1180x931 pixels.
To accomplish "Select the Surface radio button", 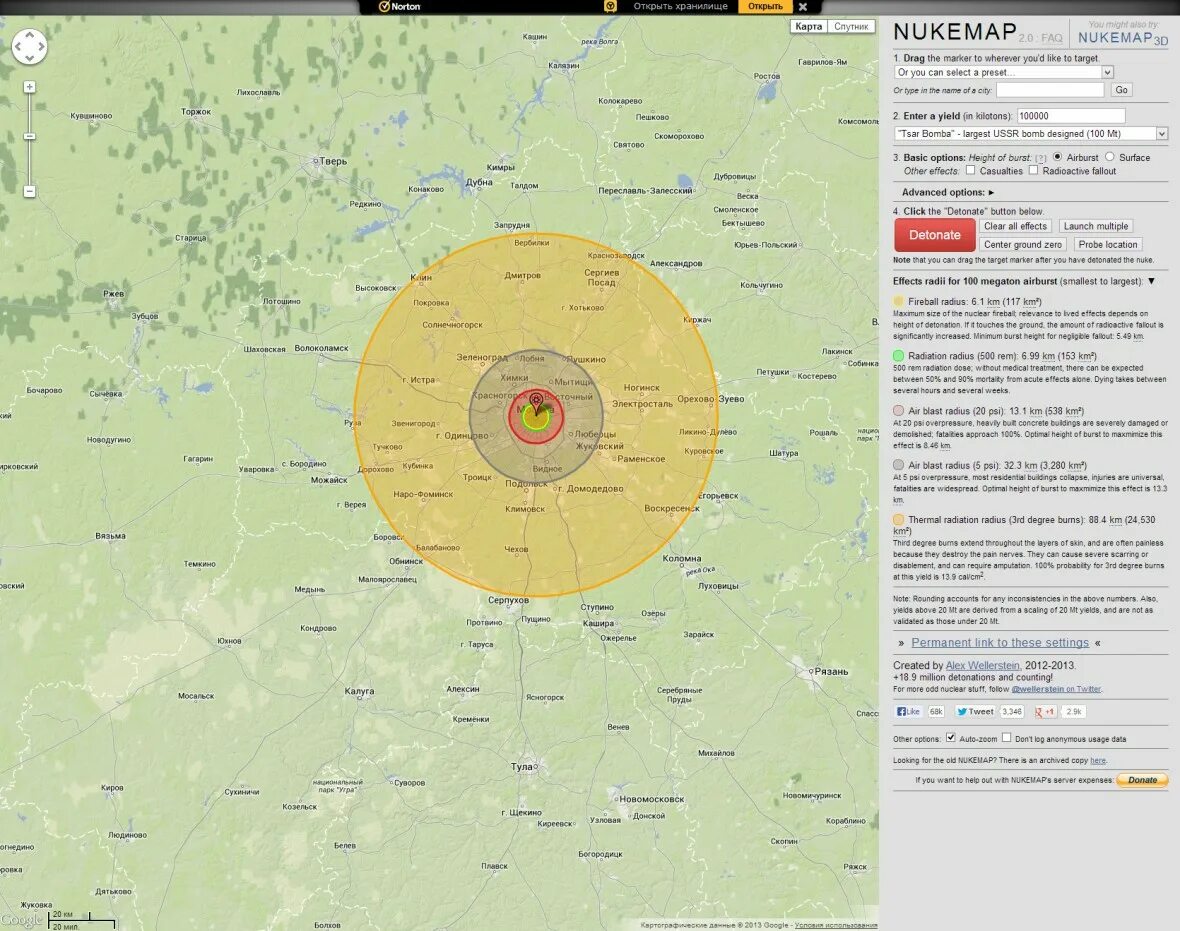I will (x=1109, y=157).
